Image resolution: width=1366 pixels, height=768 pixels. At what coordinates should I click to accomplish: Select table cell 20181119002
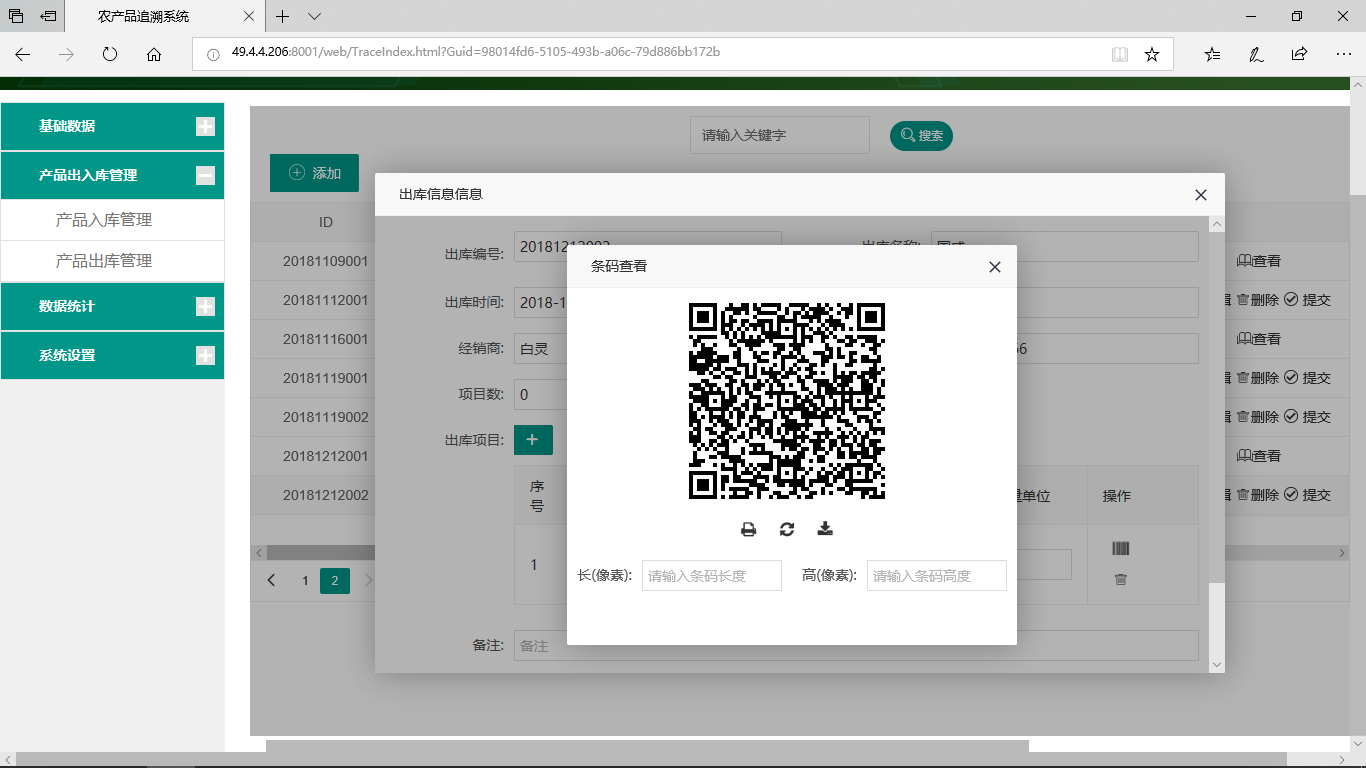pyautogui.click(x=326, y=416)
